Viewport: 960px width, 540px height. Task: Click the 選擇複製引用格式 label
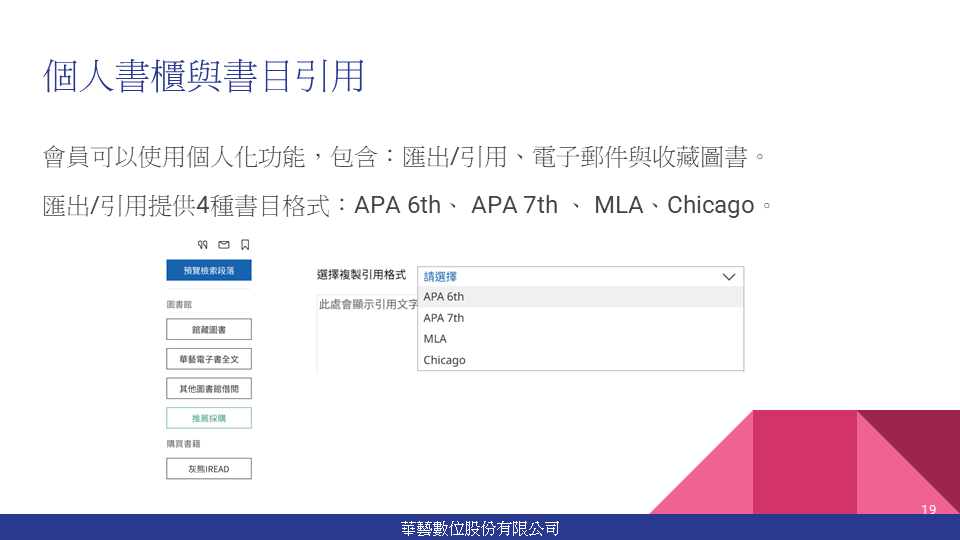(361, 275)
